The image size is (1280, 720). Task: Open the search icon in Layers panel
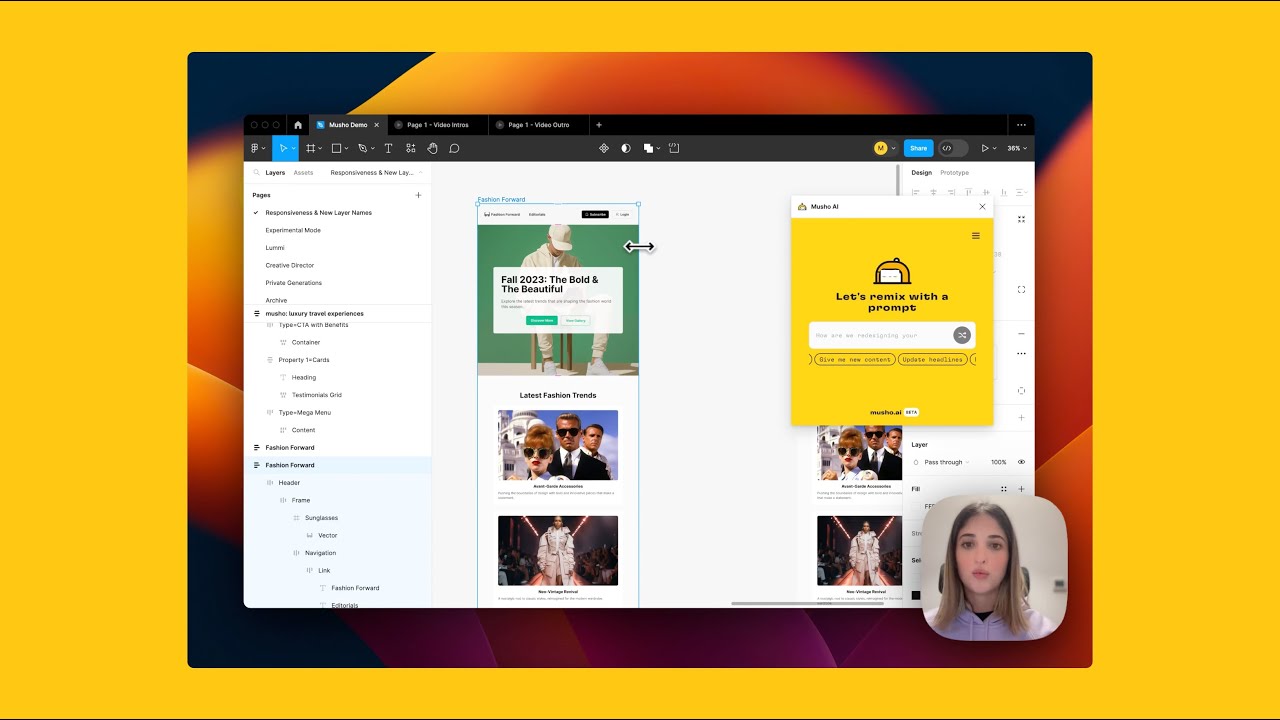click(257, 173)
